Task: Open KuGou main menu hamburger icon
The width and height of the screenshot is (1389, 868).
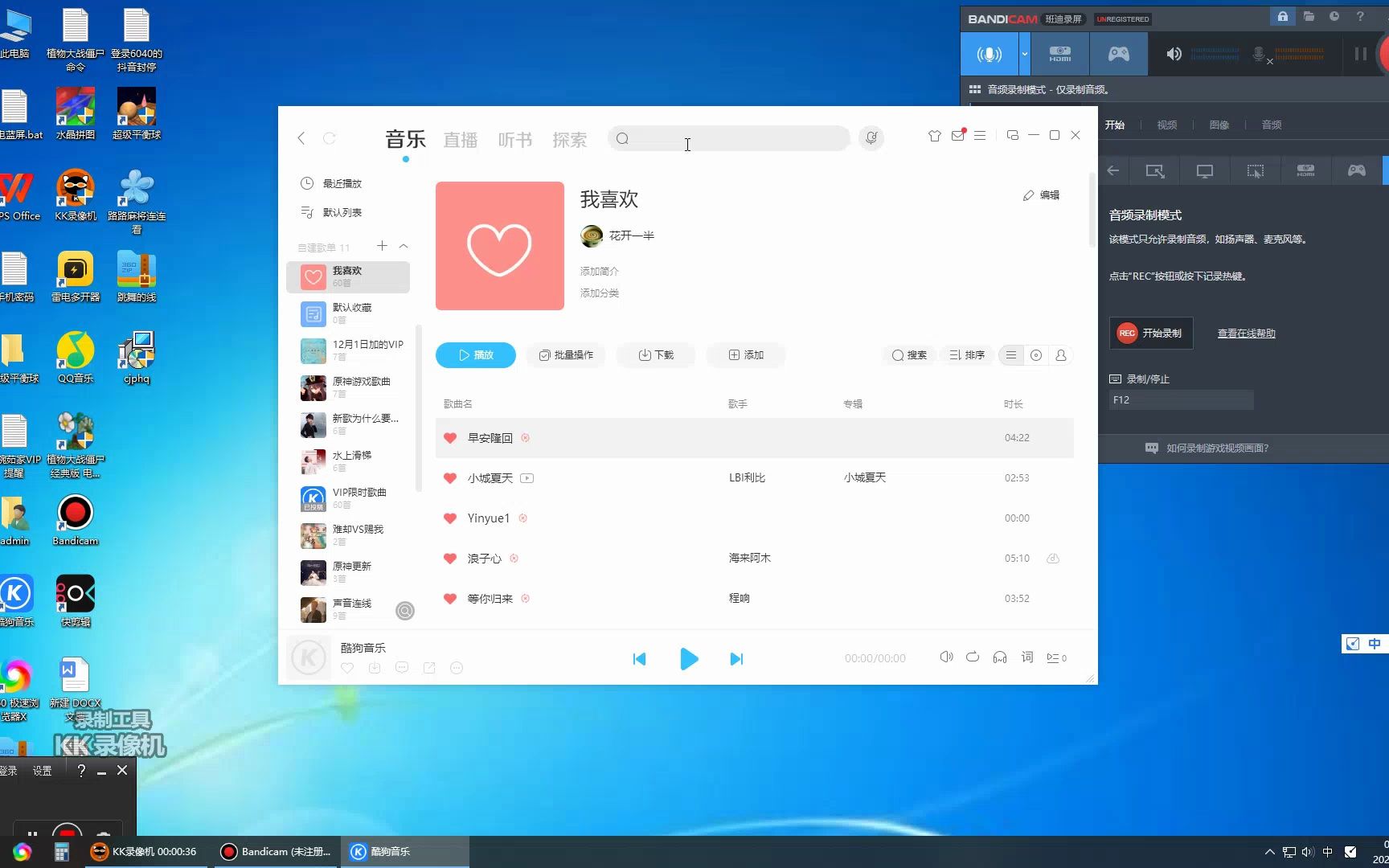Action: click(x=980, y=136)
